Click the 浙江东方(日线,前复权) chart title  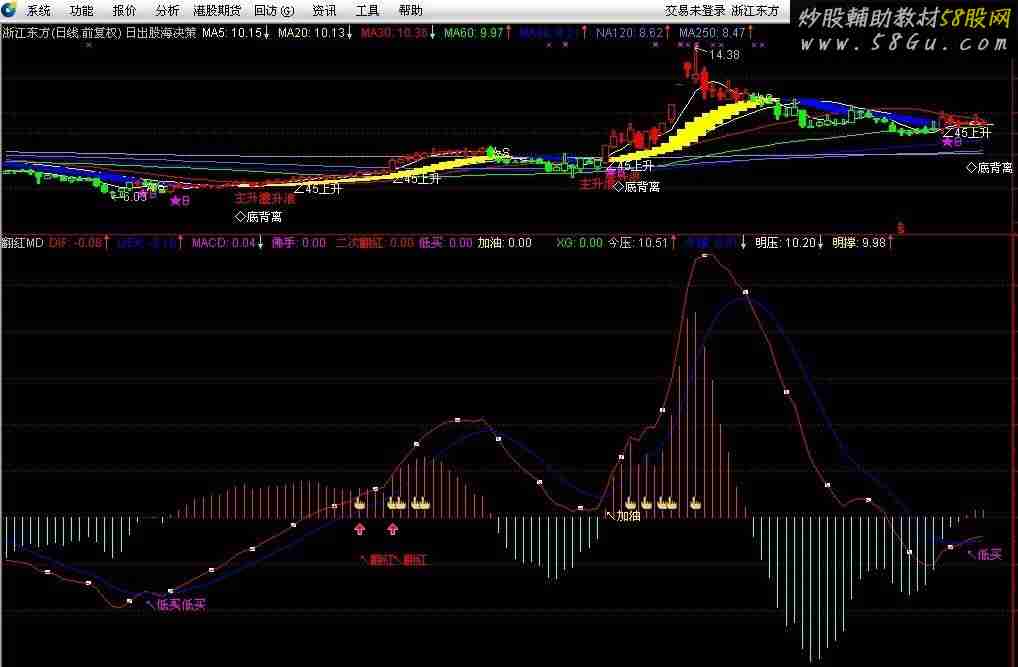tap(62, 32)
